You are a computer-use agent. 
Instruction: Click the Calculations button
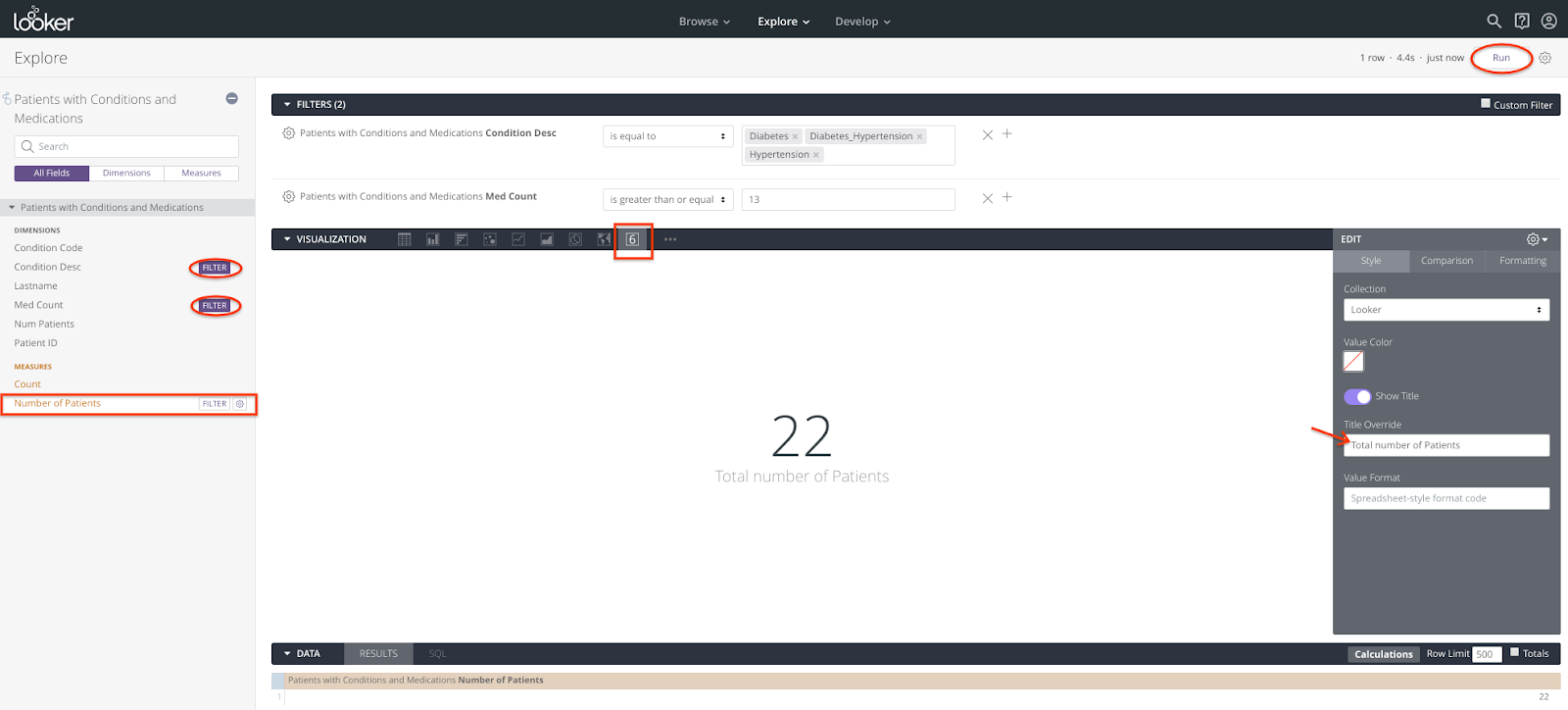pyautogui.click(x=1383, y=654)
